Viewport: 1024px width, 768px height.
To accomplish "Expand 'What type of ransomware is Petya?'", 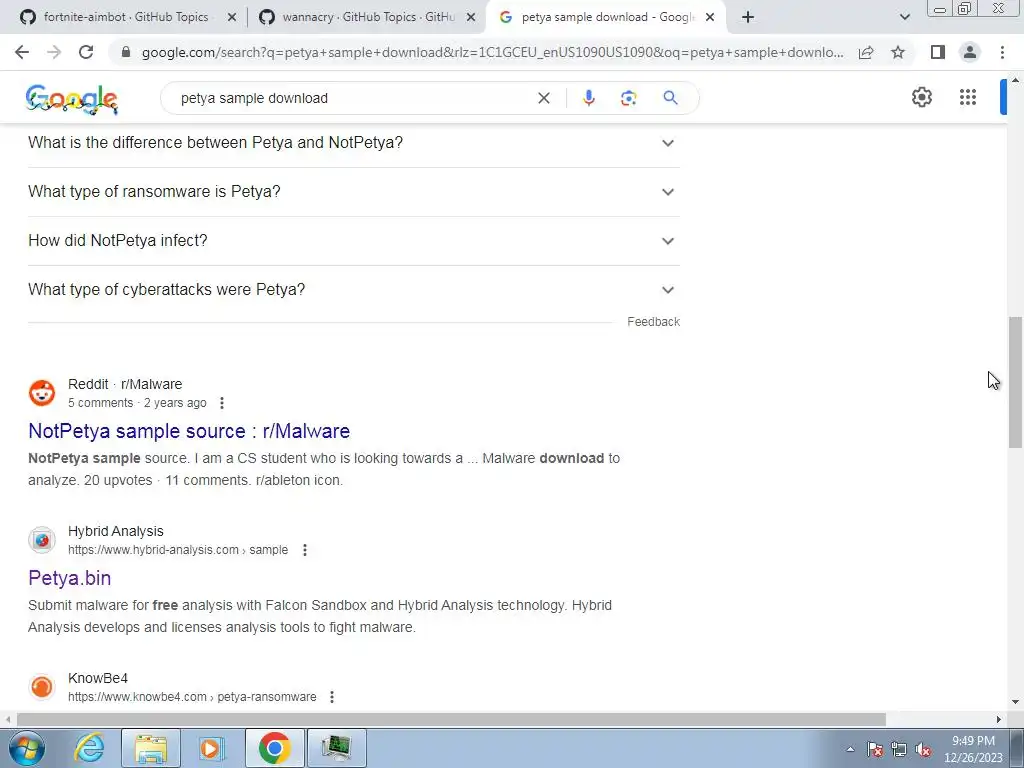I will coord(354,191).
